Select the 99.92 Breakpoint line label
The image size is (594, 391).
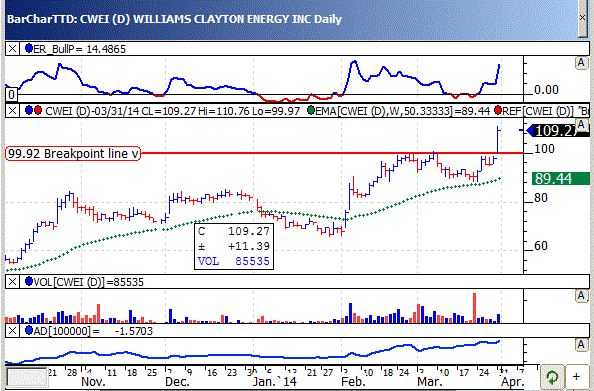[x=73, y=153]
